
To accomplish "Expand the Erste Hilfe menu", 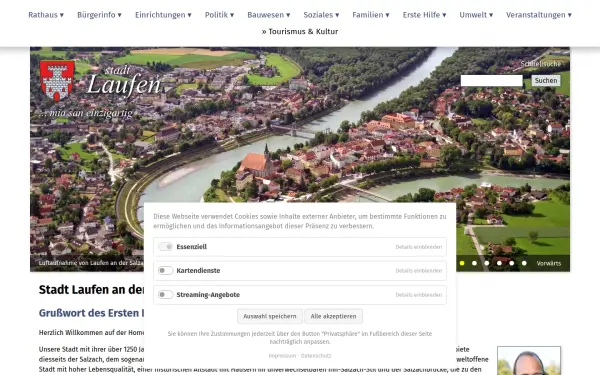I will click(x=424, y=15).
